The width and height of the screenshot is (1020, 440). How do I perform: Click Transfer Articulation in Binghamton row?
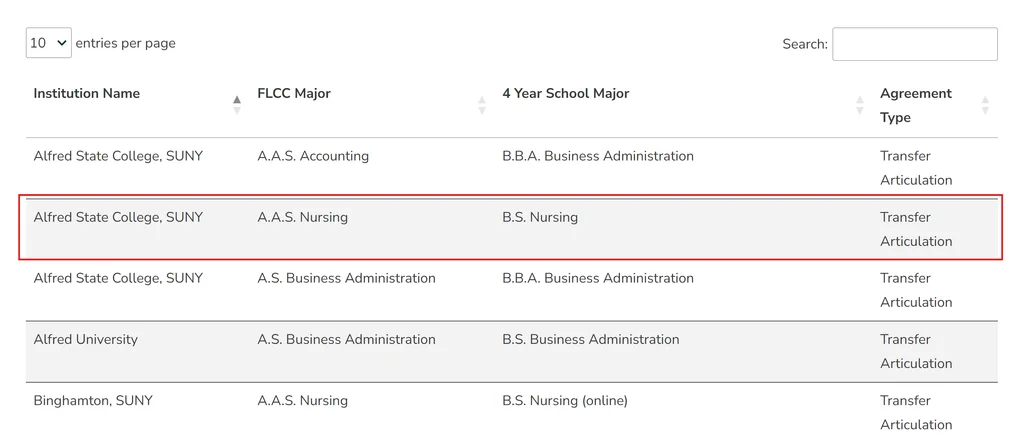pyautogui.click(x=916, y=413)
